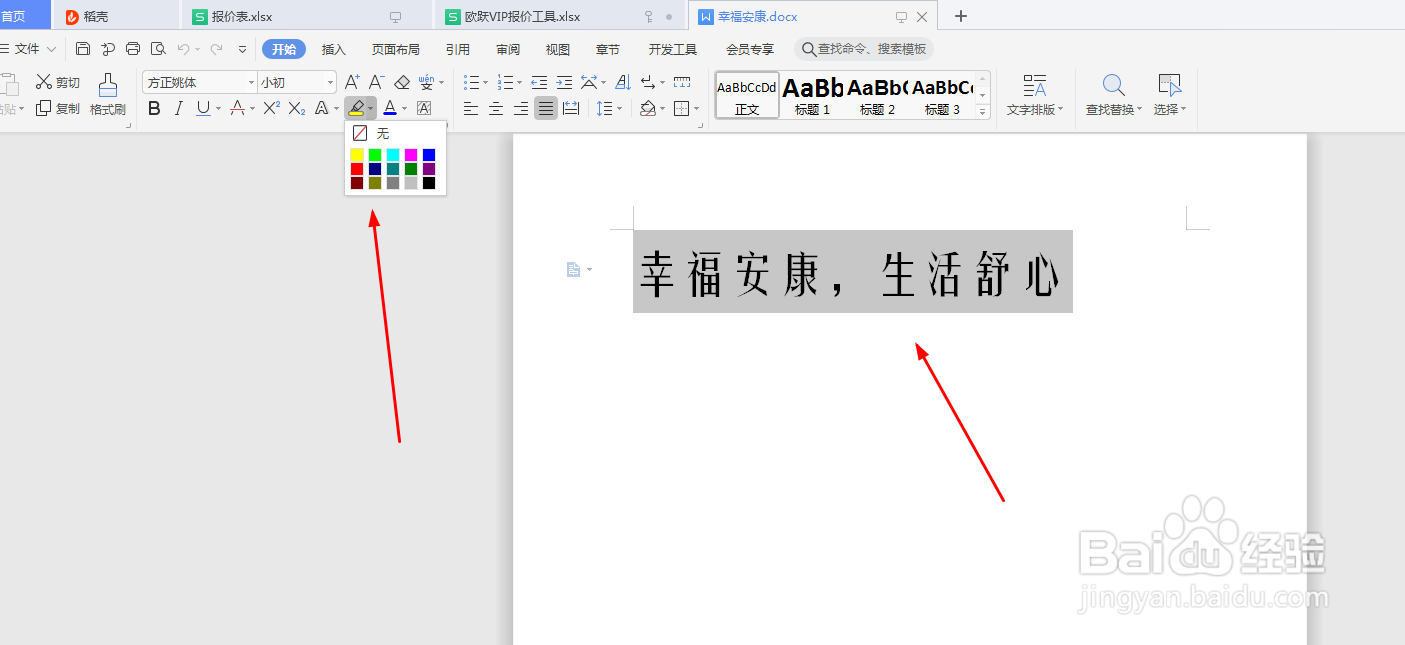Toggle bold formatting on selected text
The image size is (1405, 645).
pos(154,108)
